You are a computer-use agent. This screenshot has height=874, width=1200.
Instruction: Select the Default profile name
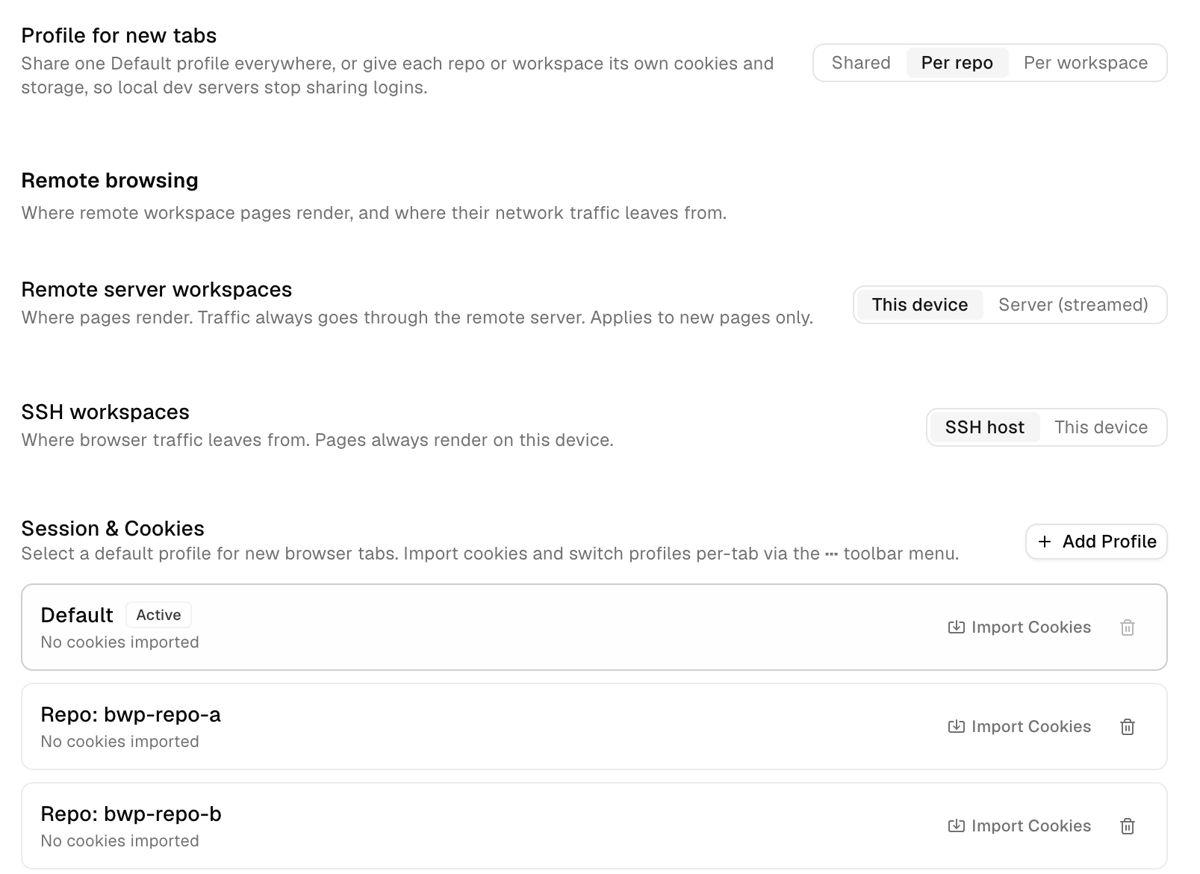click(x=77, y=615)
